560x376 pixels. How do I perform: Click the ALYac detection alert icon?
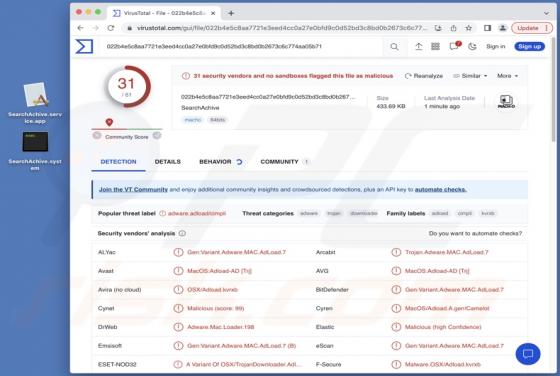click(178, 252)
